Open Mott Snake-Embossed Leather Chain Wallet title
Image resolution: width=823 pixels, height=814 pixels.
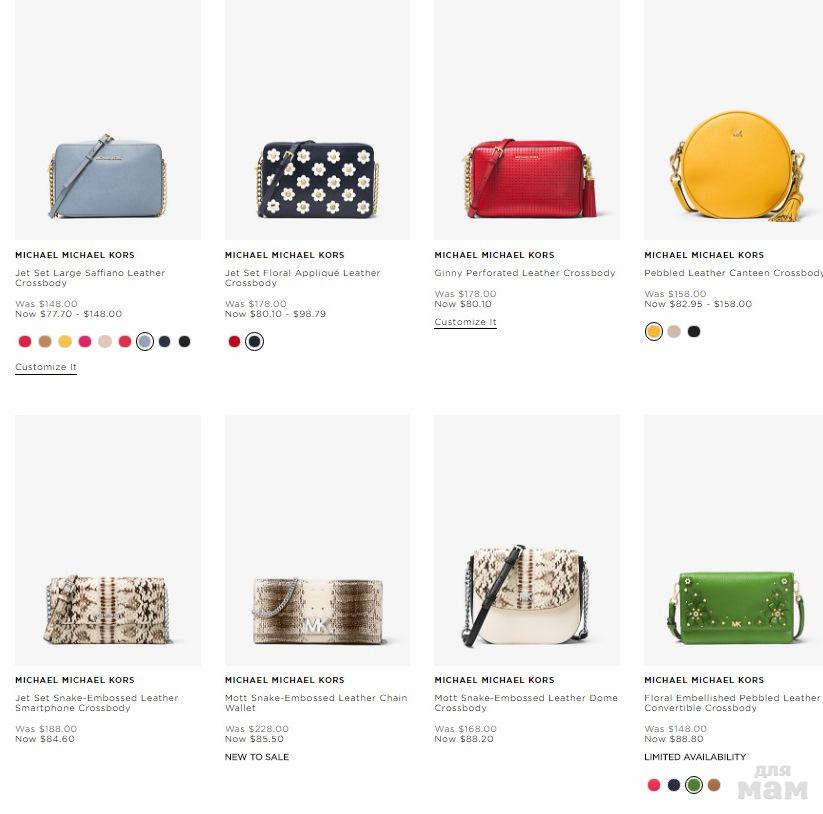[x=316, y=703]
